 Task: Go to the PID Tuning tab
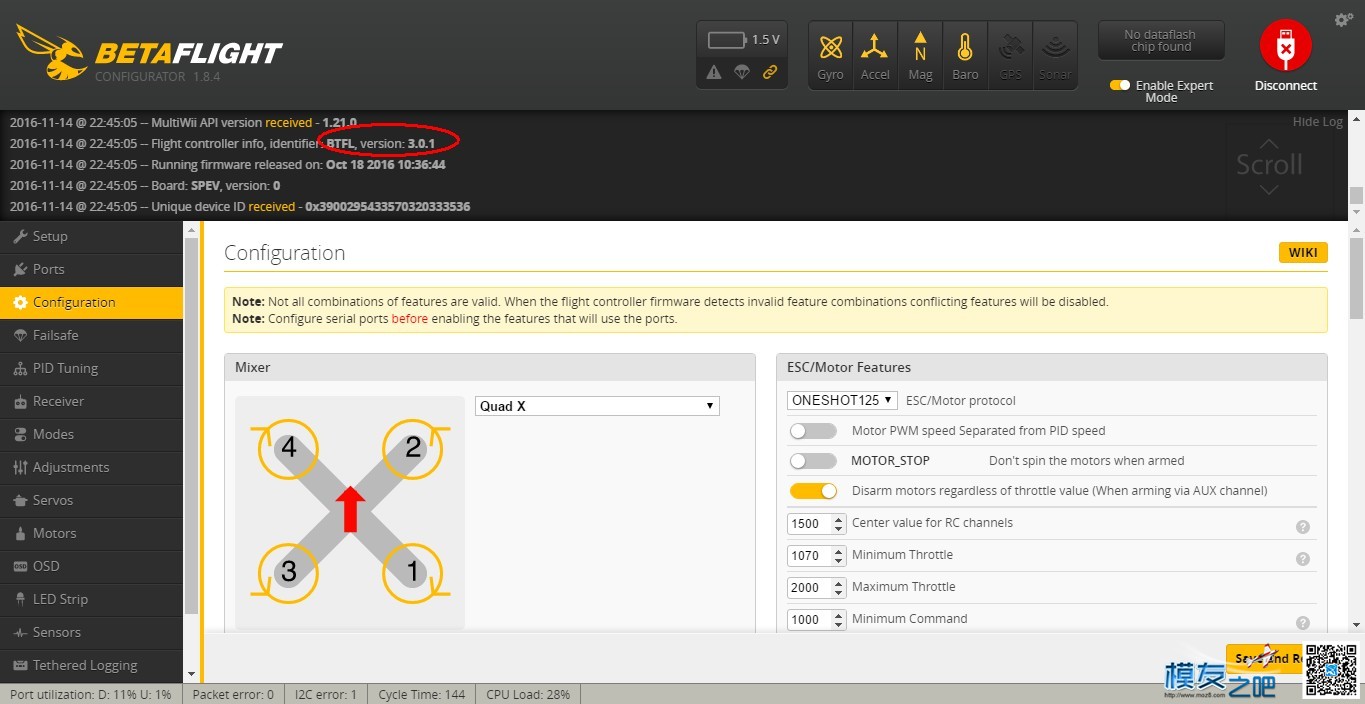(91, 369)
